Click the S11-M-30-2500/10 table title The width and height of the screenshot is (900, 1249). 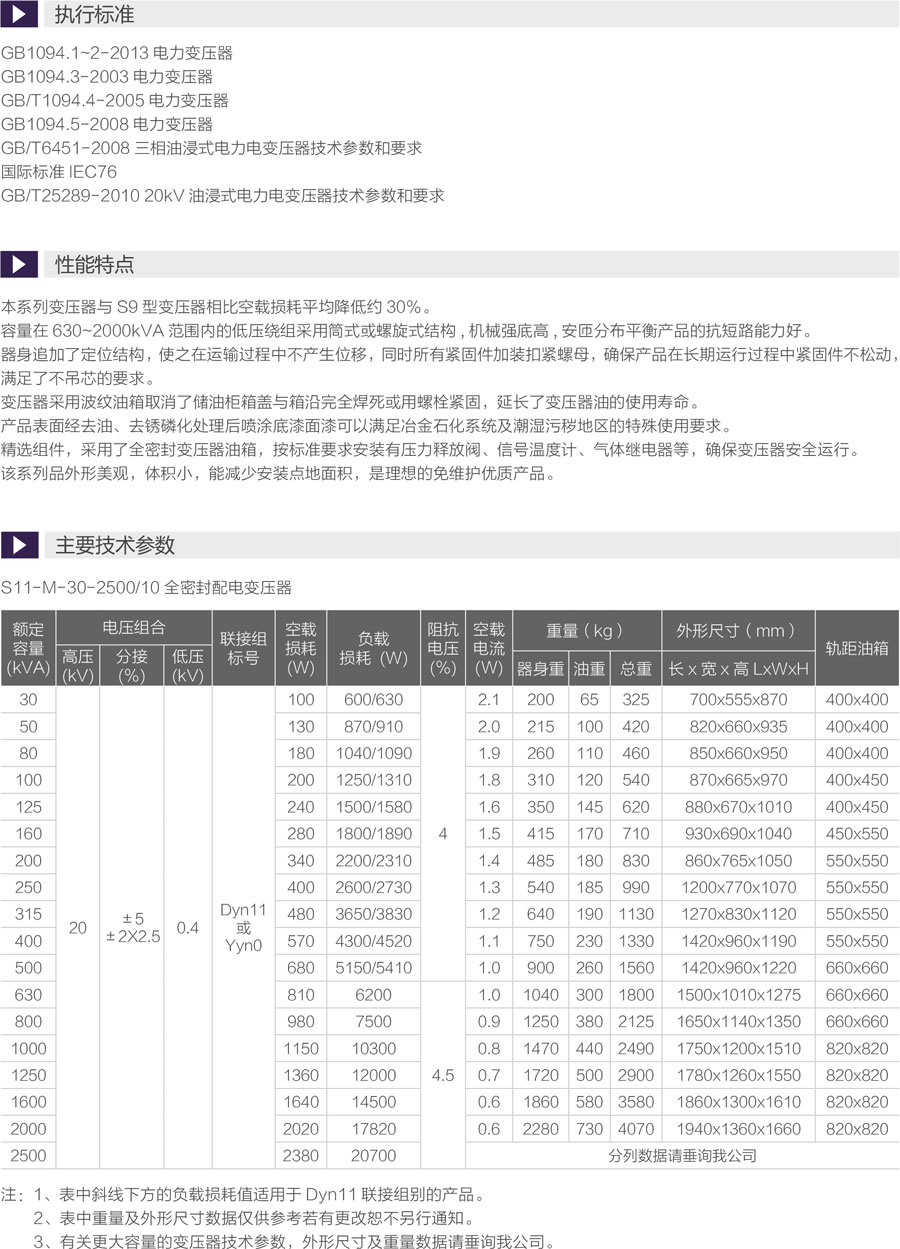coord(146,587)
